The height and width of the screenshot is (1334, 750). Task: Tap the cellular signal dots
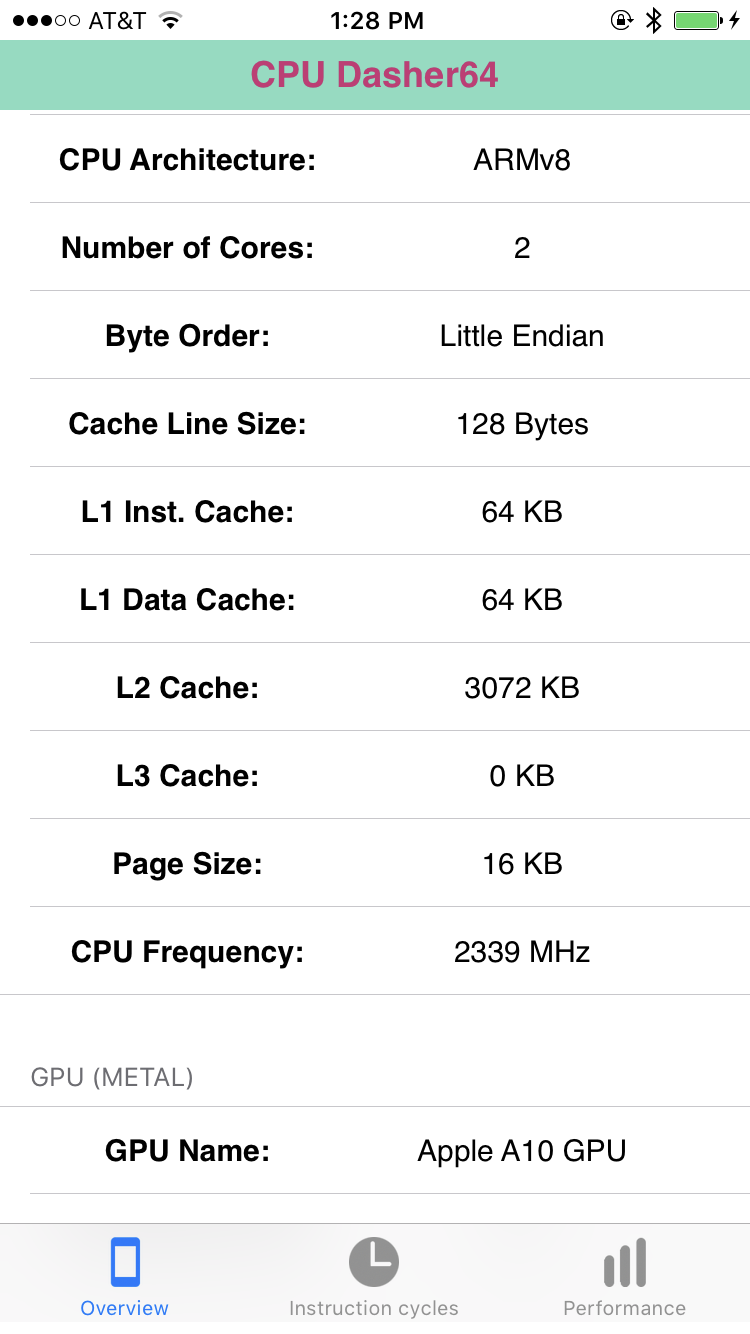(46, 20)
